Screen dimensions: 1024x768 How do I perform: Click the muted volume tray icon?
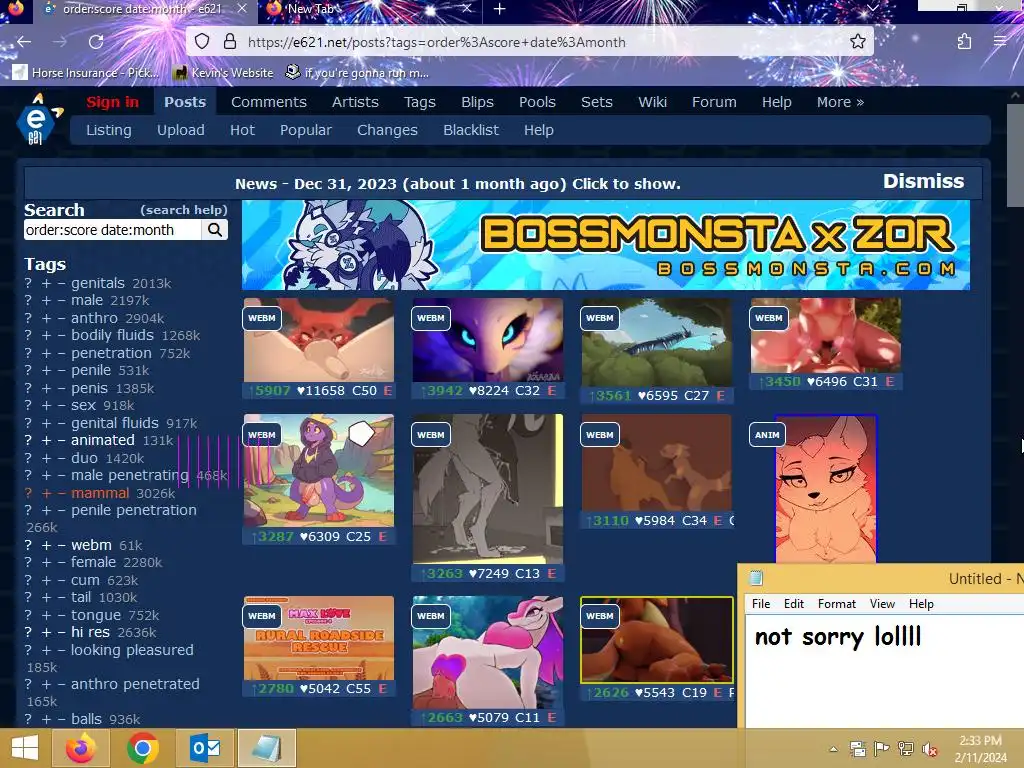click(929, 749)
